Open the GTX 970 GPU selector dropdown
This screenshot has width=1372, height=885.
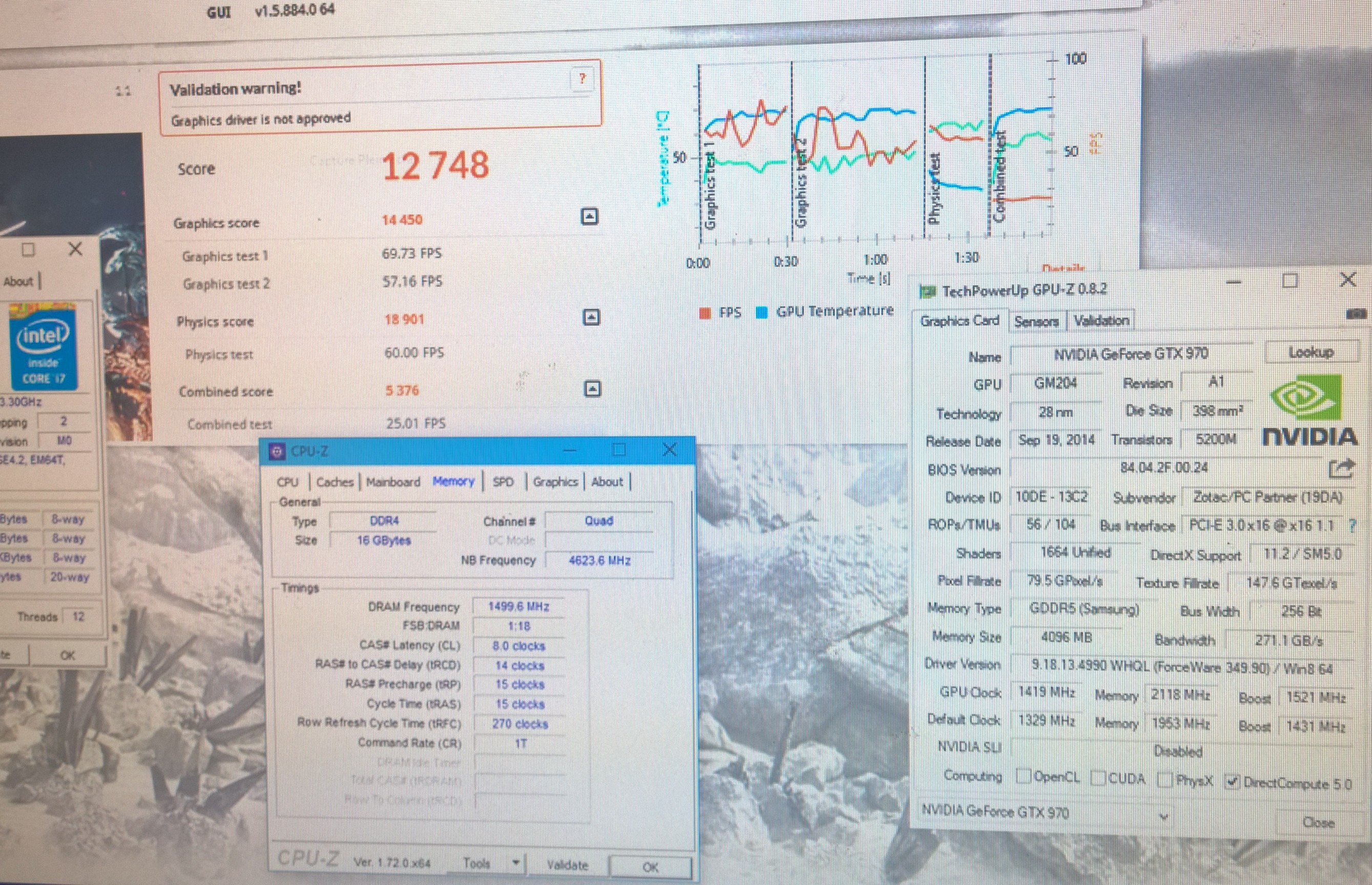coord(1164,816)
